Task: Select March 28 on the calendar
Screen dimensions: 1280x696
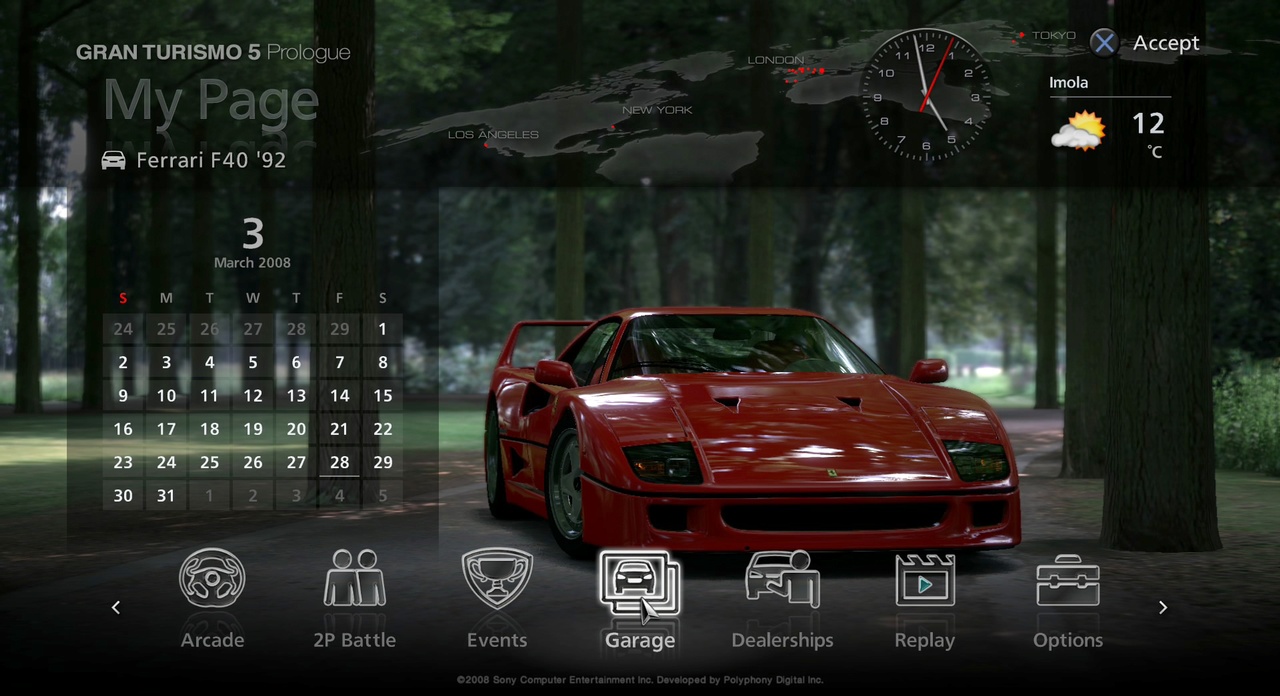Action: 339,462
